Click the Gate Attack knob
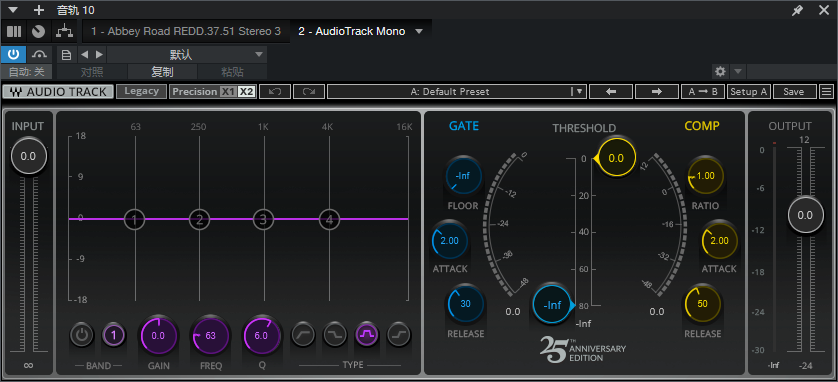 coord(449,241)
